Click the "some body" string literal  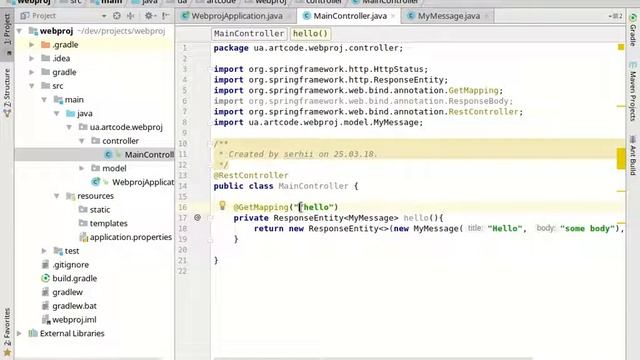[587, 228]
